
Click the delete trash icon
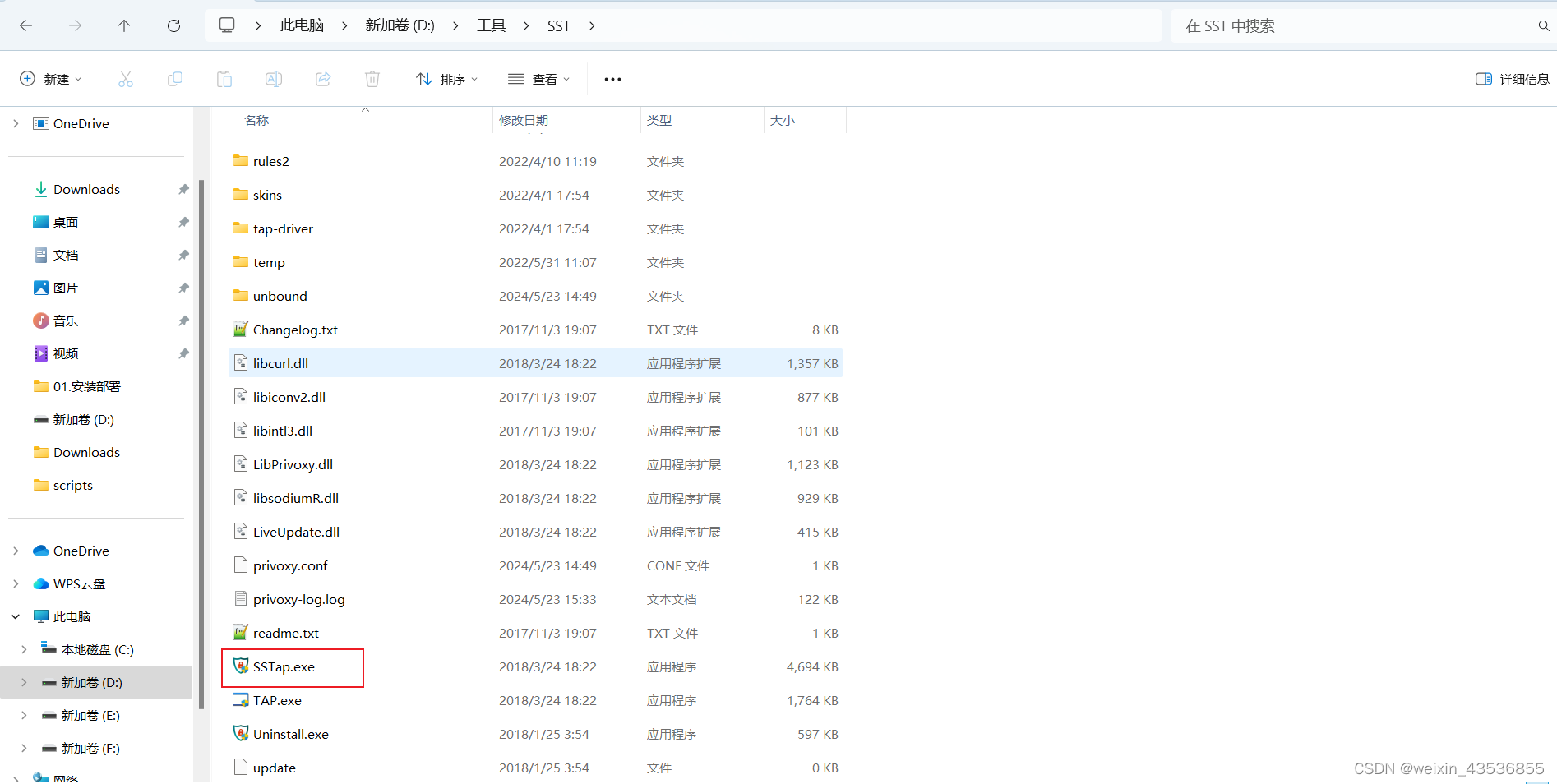click(x=372, y=79)
